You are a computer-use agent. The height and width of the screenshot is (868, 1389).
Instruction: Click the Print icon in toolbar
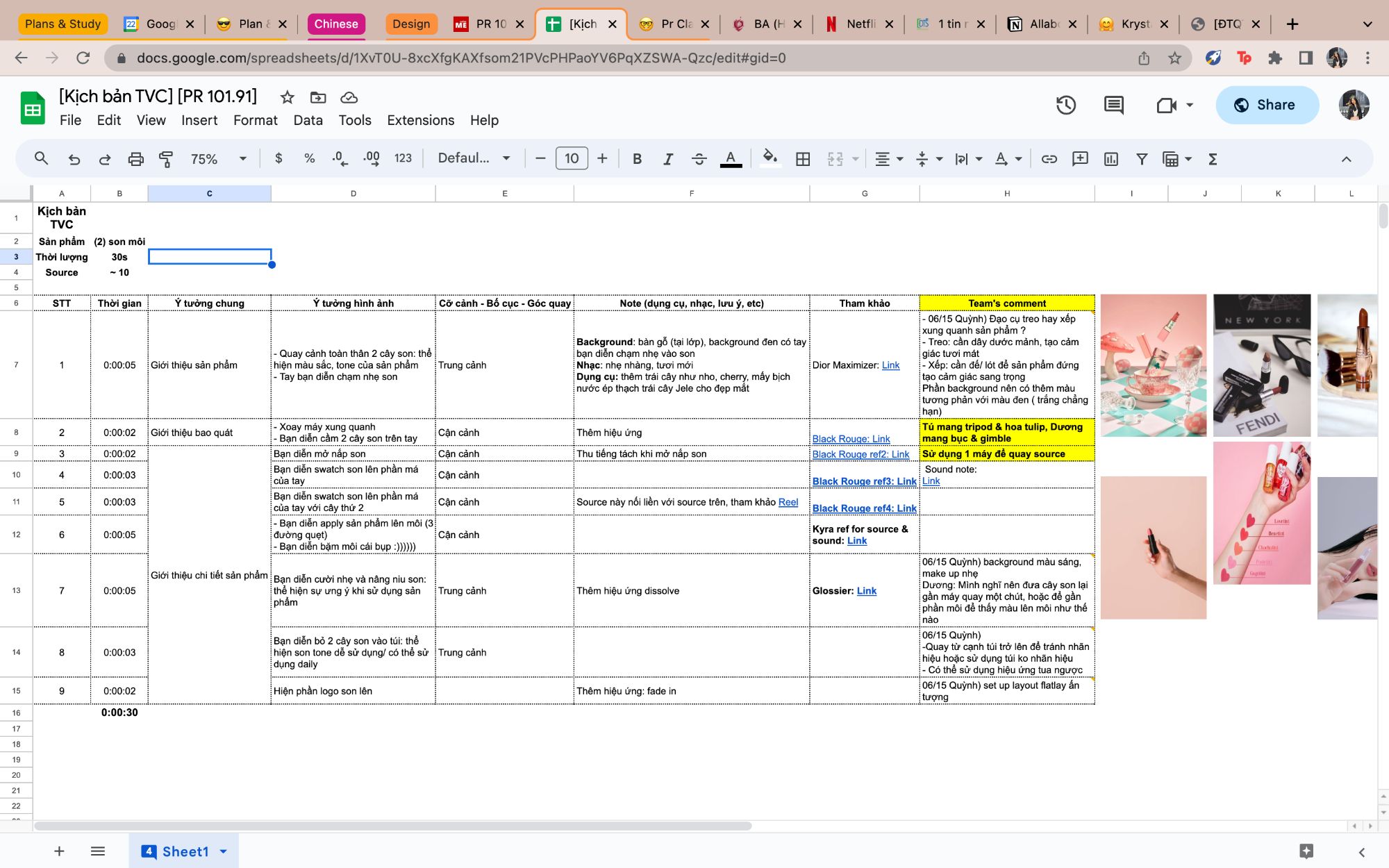[x=135, y=159]
